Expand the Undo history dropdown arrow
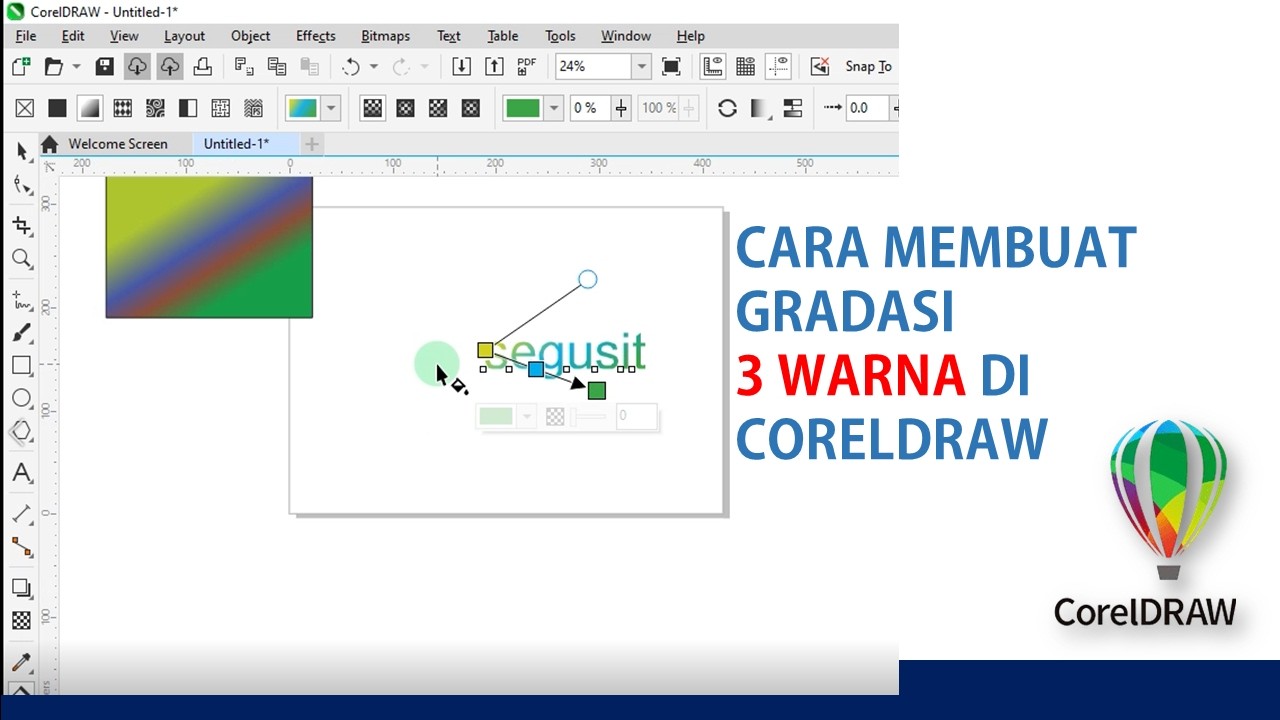 [374, 67]
